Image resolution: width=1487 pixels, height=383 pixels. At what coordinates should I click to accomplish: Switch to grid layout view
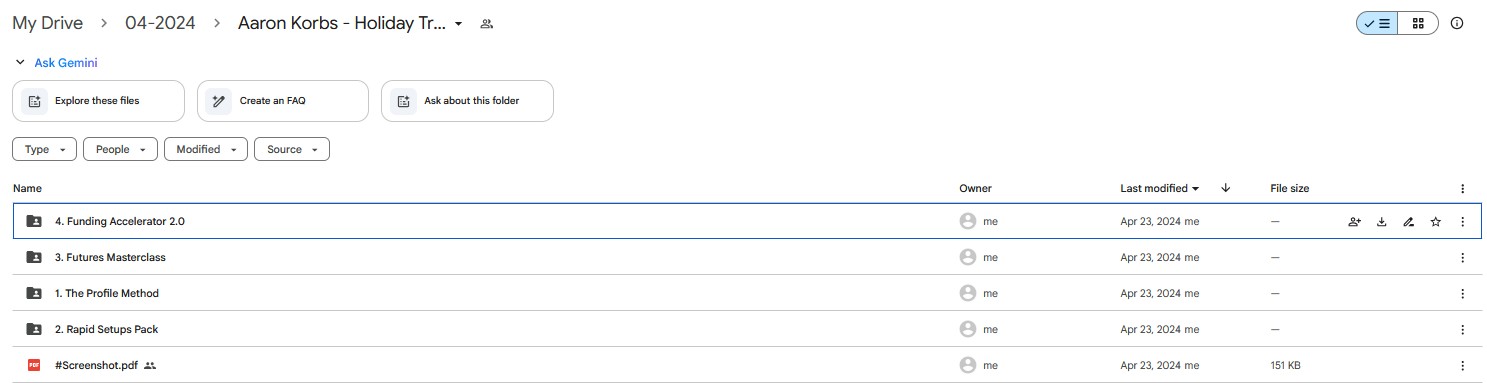pyautogui.click(x=1418, y=23)
